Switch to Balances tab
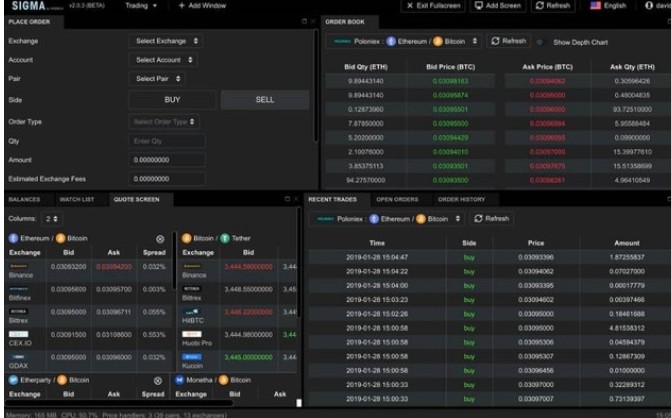The height and width of the screenshot is (418, 671). click(24, 199)
